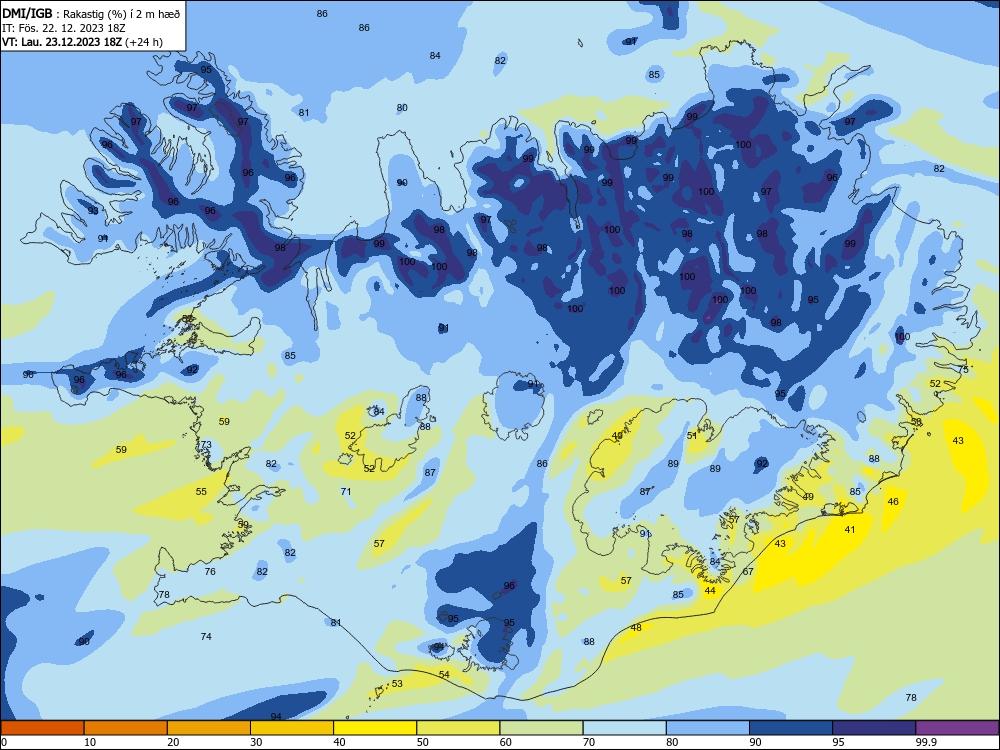Pick the 20–30 amber legend swatch
Image resolution: width=1000 pixels, height=750 pixels.
tap(209, 728)
